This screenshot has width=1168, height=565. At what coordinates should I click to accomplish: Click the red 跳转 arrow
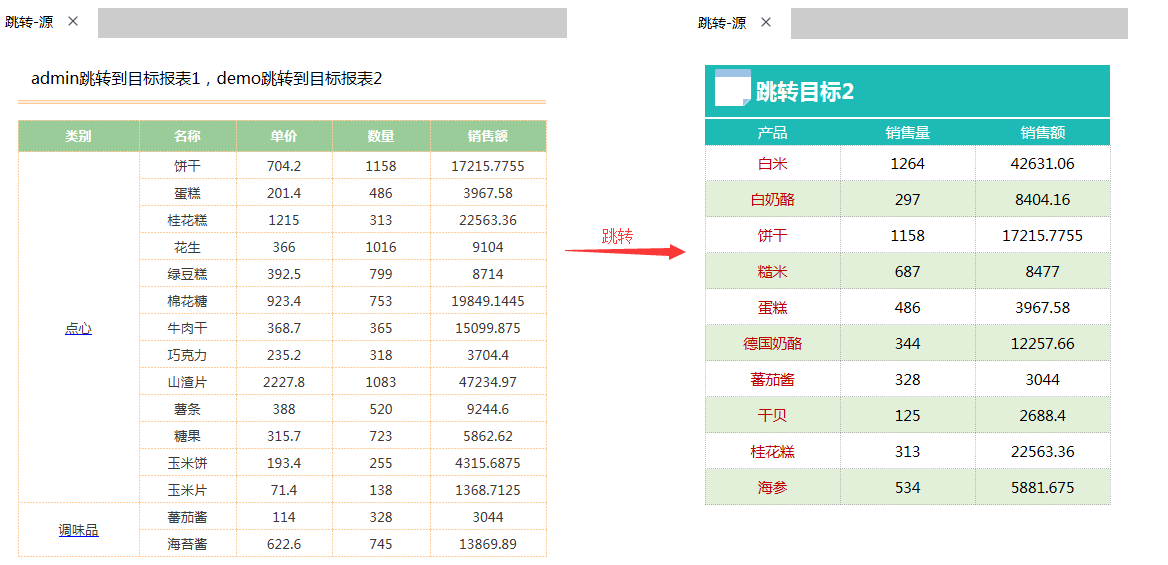tap(624, 251)
